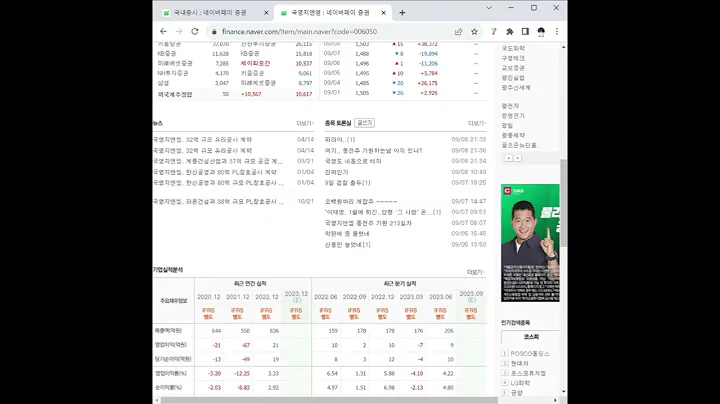Click 글쓰기 button in 종목 토론실
This screenshot has width=720, height=404.
(365, 123)
